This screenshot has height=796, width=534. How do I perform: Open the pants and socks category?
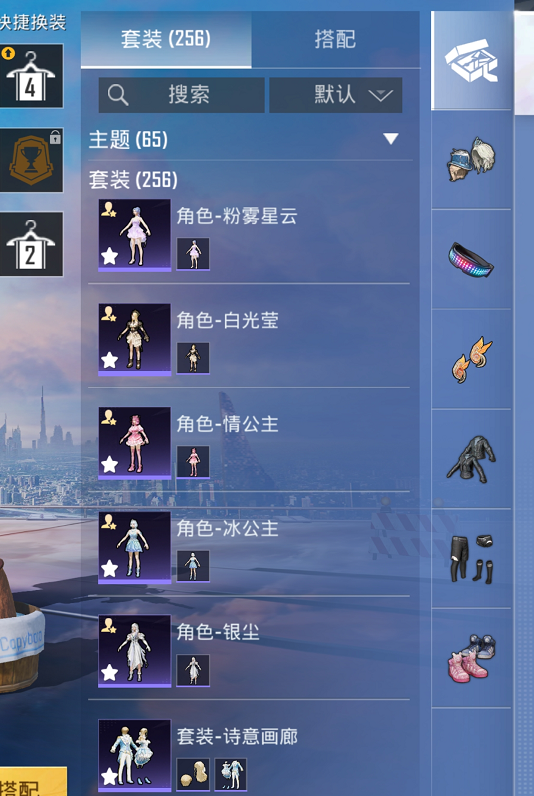coord(471,558)
